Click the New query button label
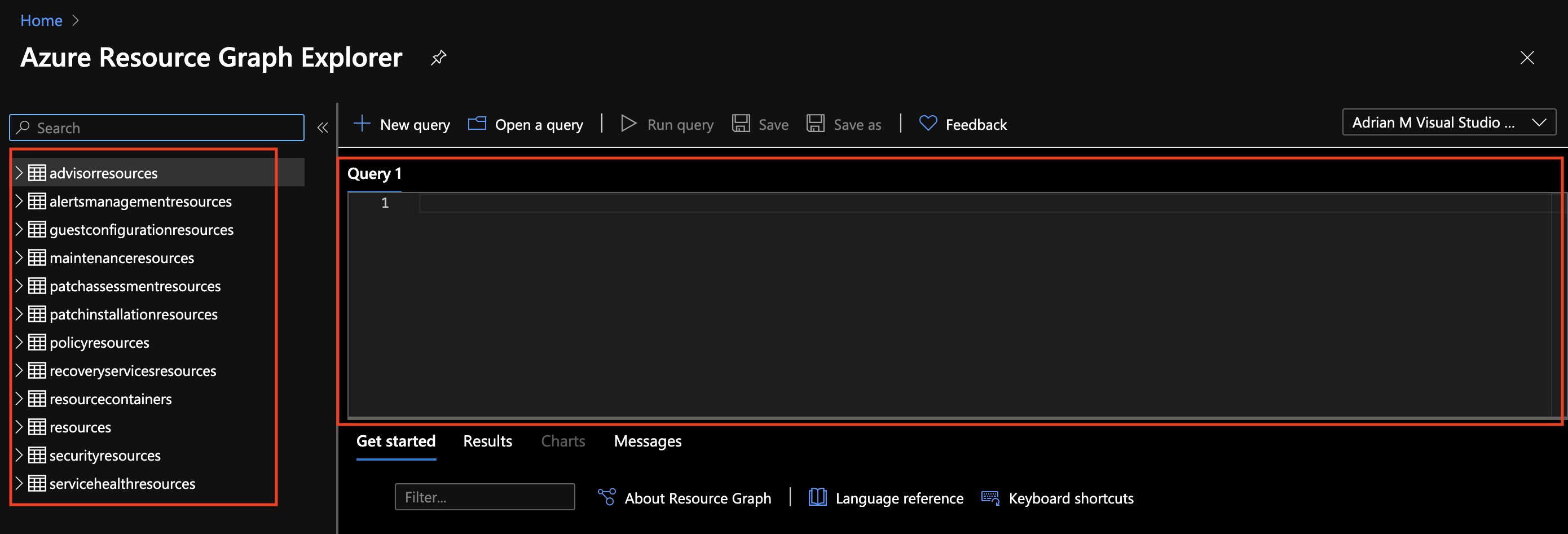The image size is (1568, 534). pos(415,125)
